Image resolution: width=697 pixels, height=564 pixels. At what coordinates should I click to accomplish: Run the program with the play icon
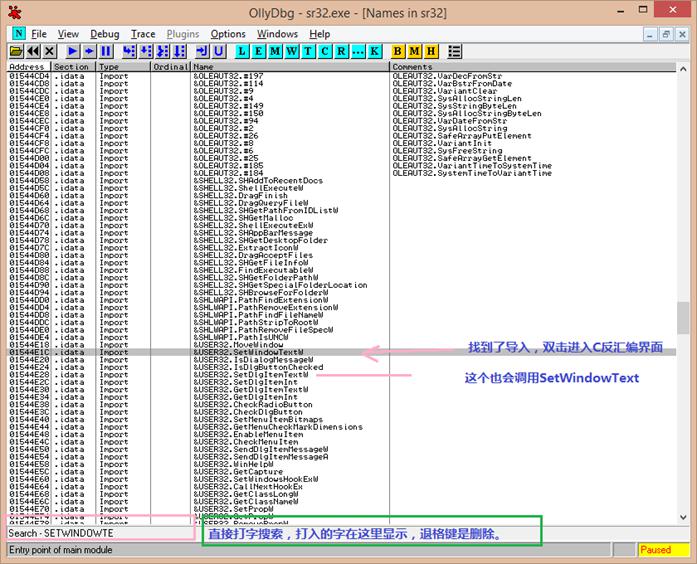[73, 52]
